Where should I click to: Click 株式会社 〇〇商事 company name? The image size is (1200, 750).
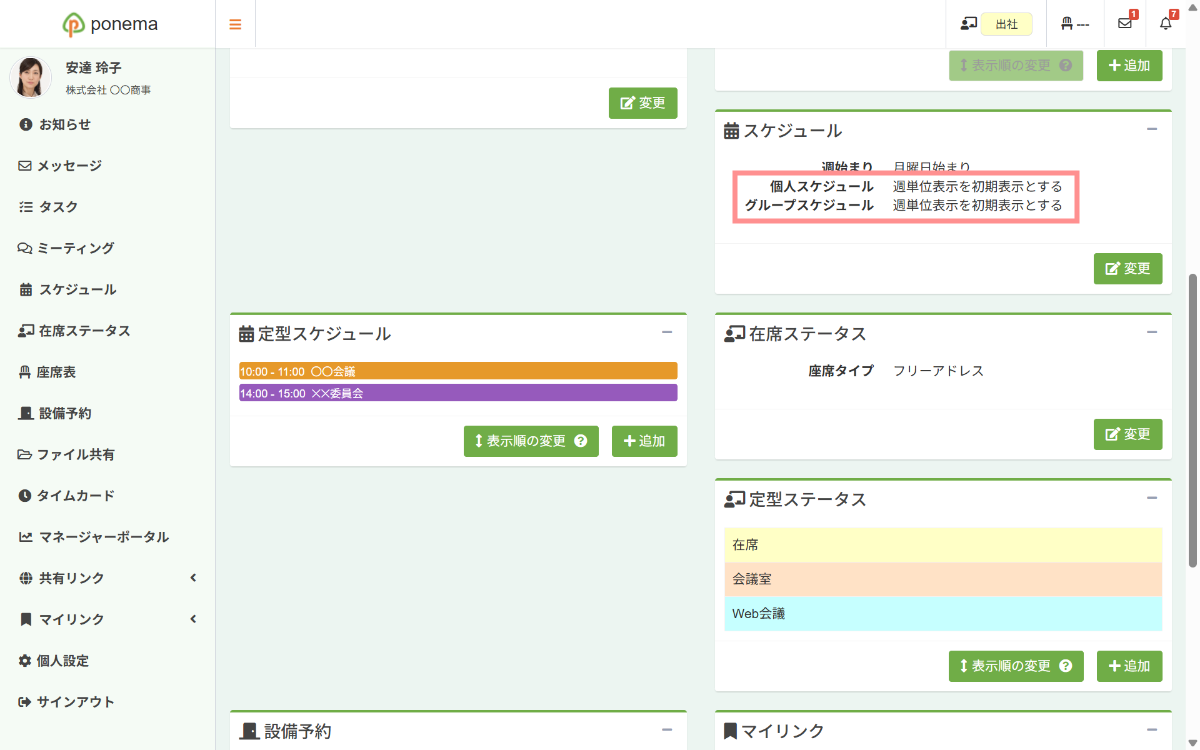click(x=108, y=90)
